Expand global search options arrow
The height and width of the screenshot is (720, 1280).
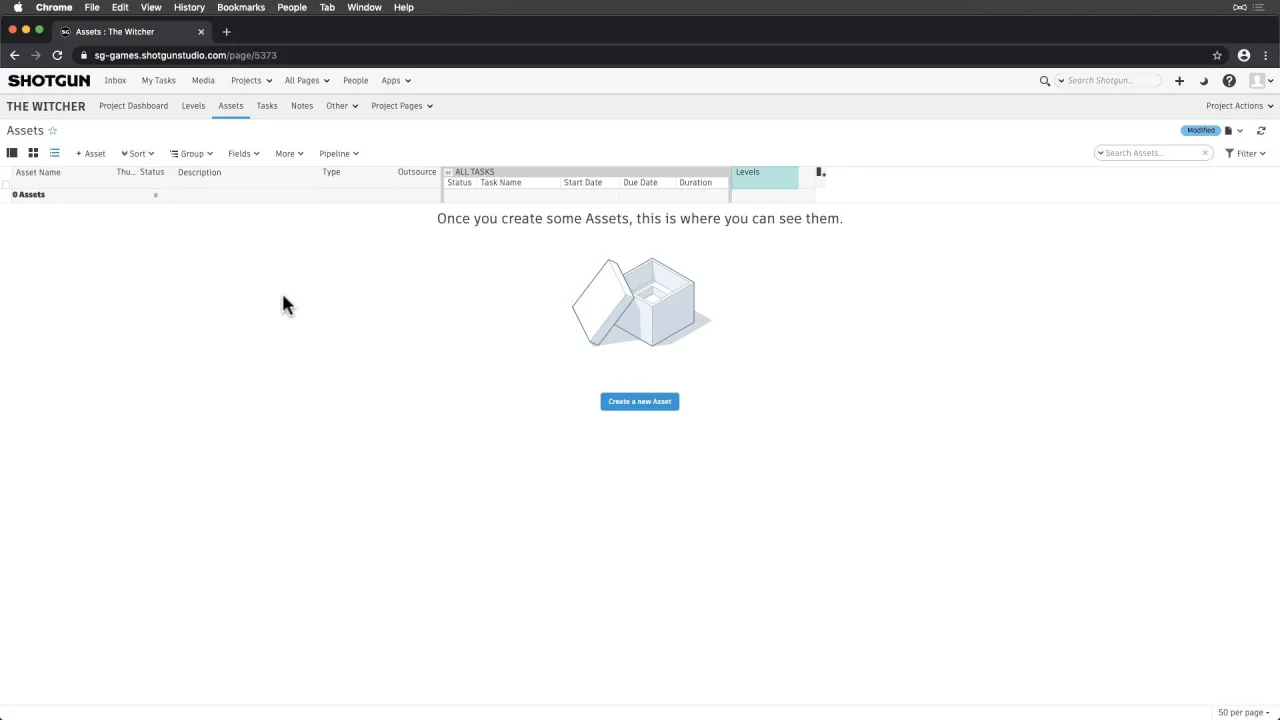click(1061, 81)
